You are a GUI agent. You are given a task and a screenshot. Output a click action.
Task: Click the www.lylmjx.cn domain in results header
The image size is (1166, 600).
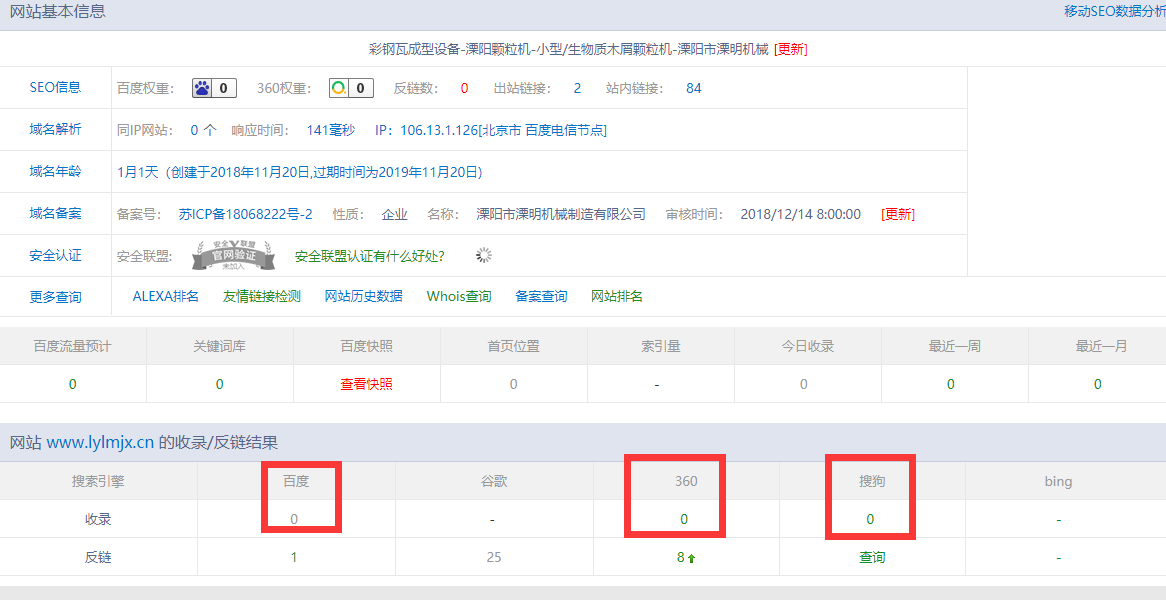click(x=100, y=442)
